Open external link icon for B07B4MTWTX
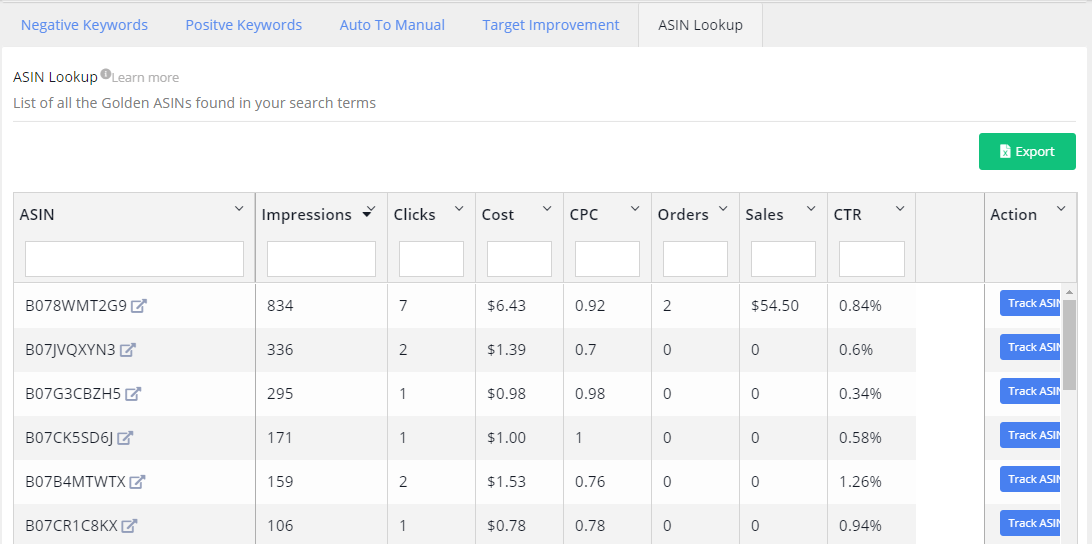1092x544 pixels. (138, 481)
